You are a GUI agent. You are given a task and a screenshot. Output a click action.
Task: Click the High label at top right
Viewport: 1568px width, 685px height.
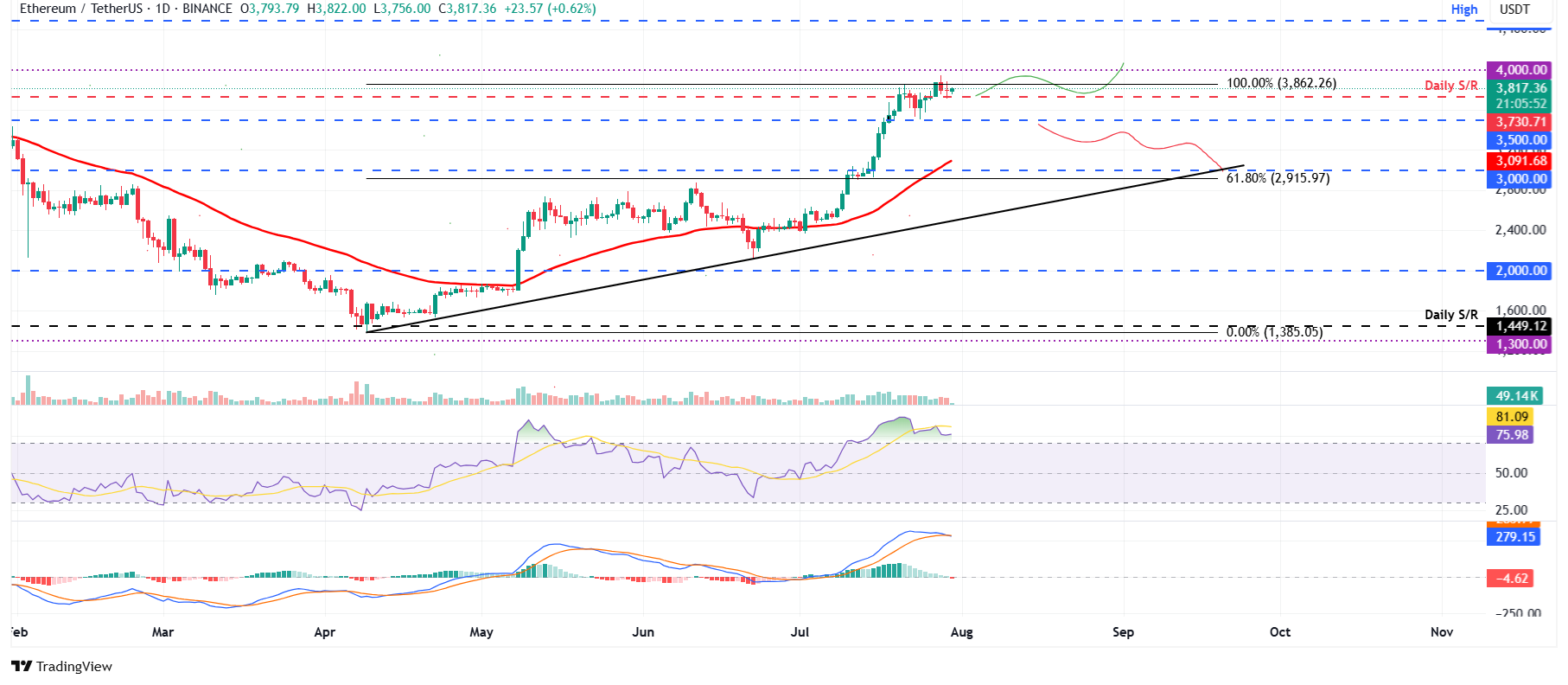coord(1463,10)
